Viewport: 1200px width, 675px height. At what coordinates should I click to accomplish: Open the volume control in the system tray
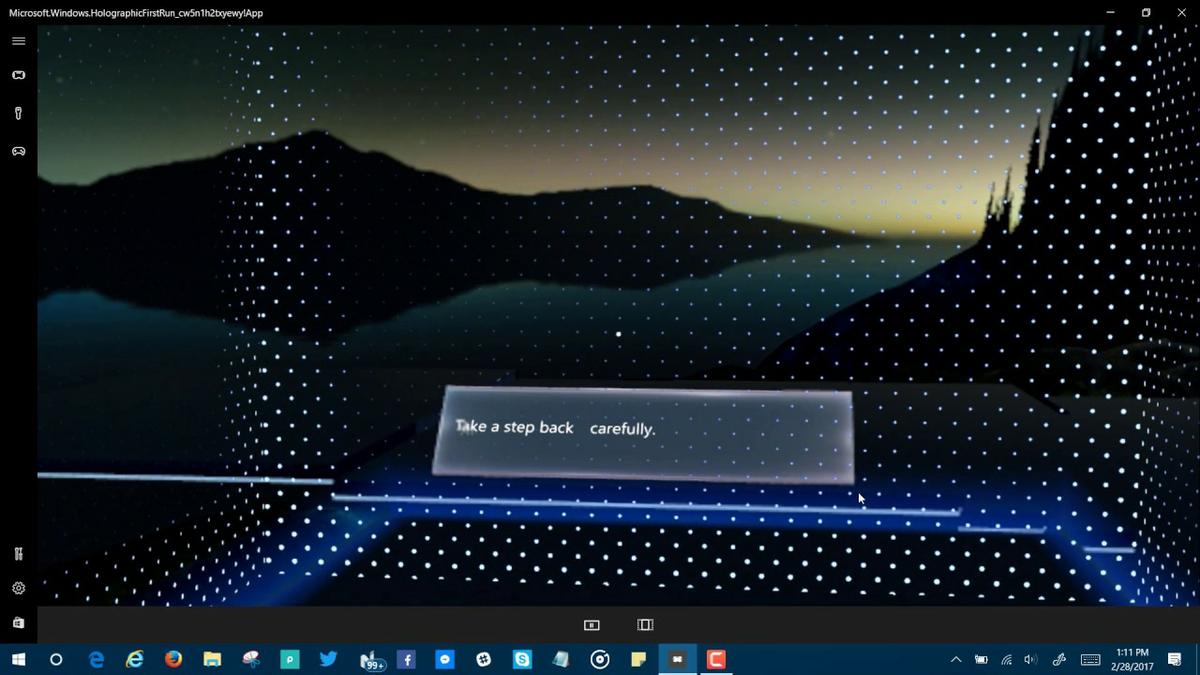[x=1031, y=659]
